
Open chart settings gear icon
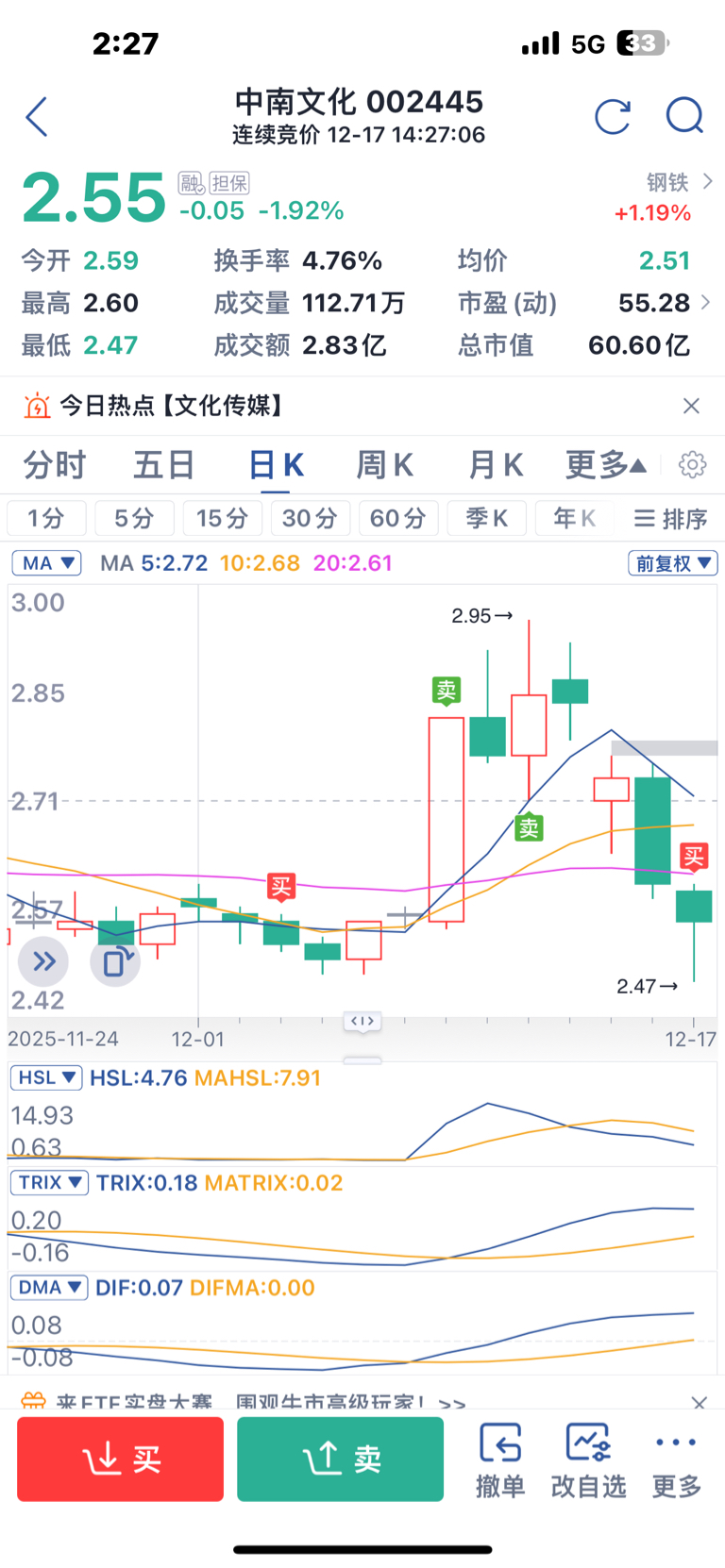[x=693, y=464]
